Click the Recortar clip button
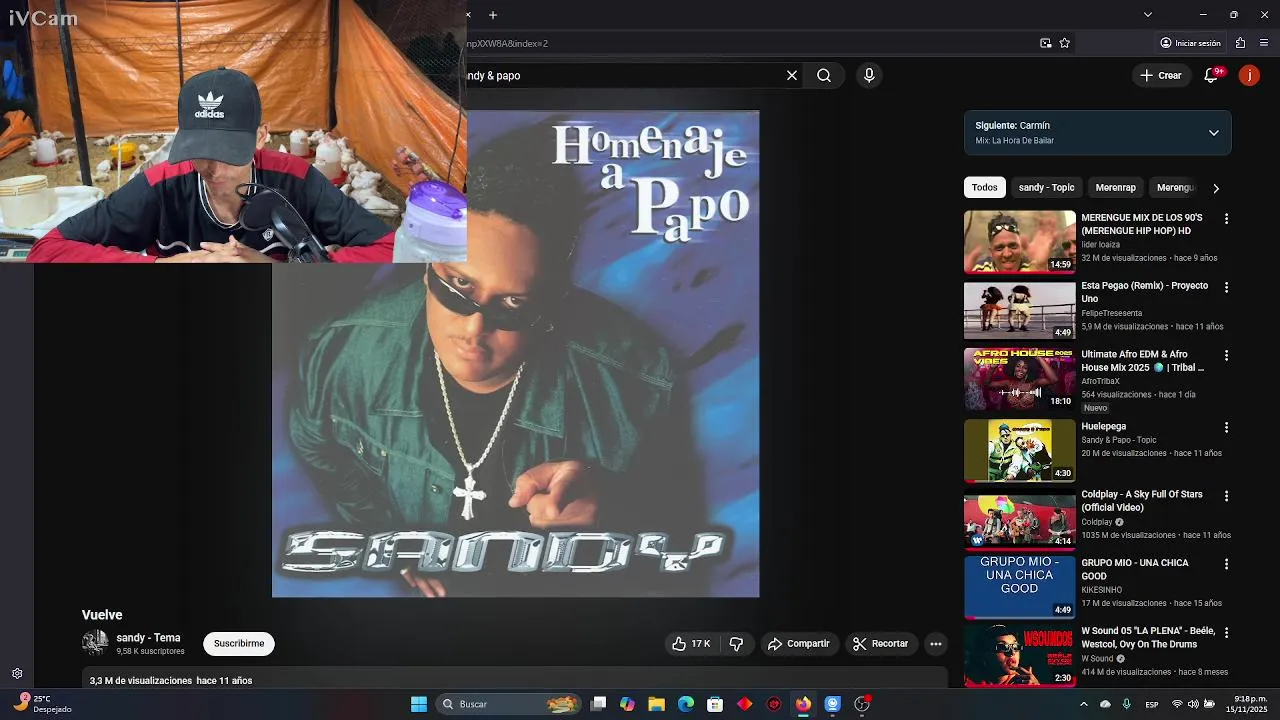Viewport: 1280px width, 720px height. pyautogui.click(x=880, y=644)
